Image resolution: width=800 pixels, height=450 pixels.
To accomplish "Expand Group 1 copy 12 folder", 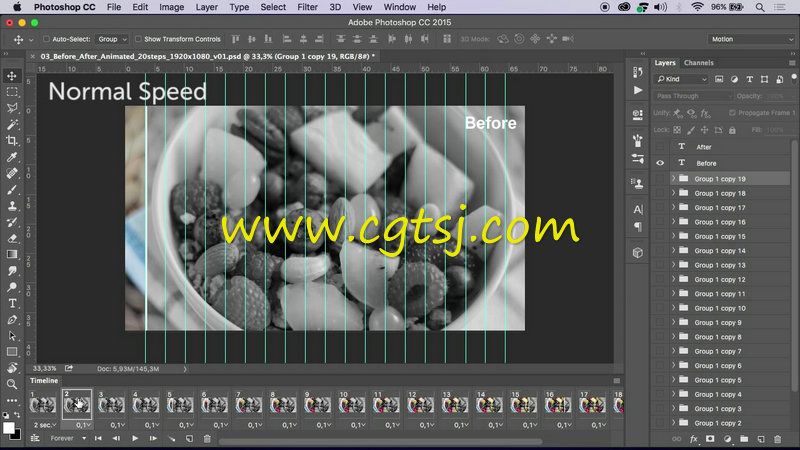I will point(673,279).
